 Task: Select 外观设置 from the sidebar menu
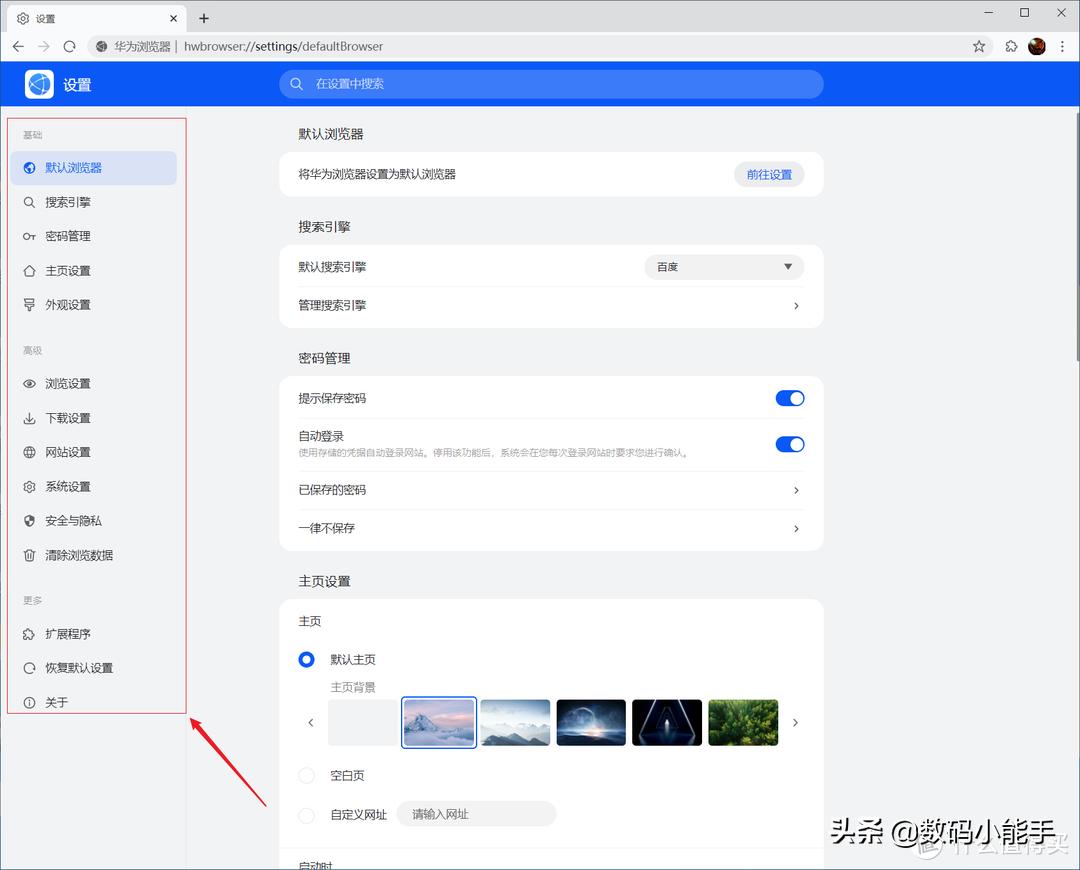tap(68, 304)
